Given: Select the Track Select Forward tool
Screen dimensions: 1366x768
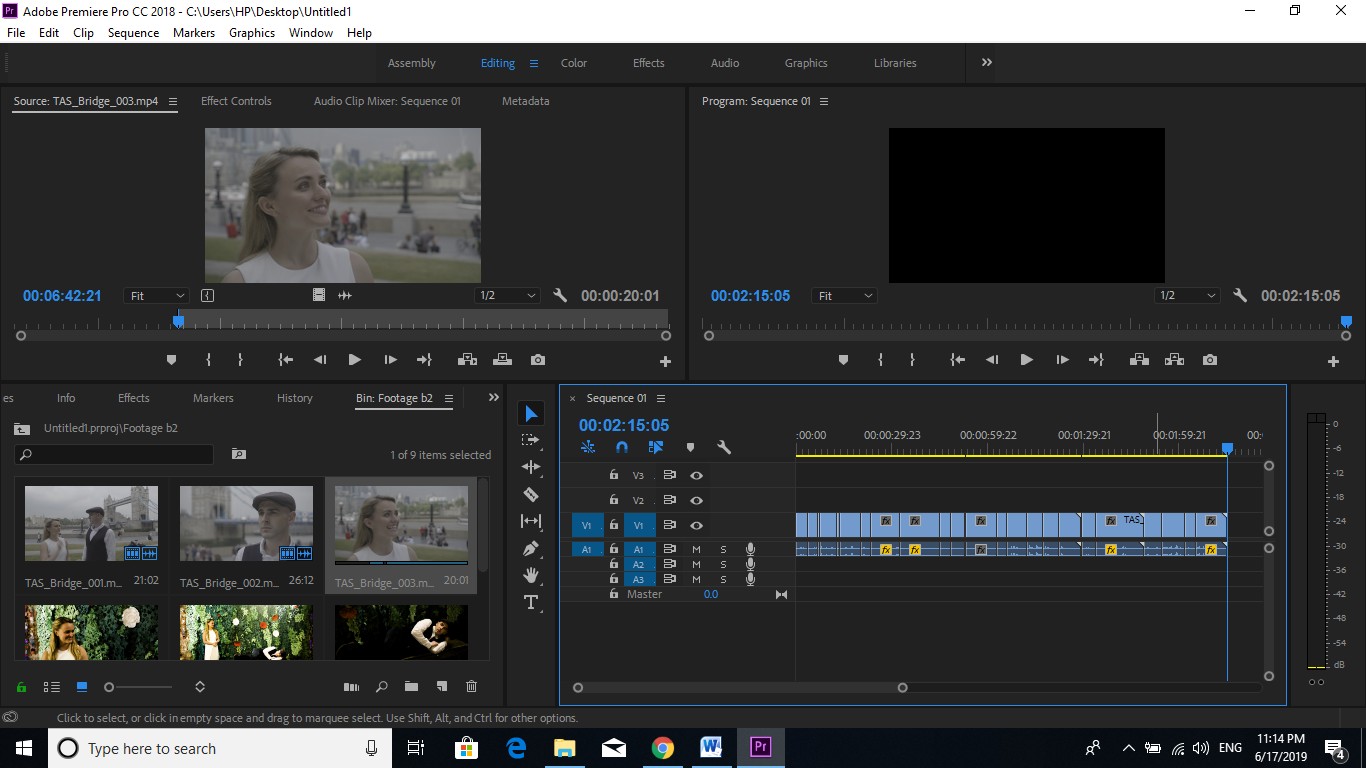Looking at the screenshot, I should pos(531,440).
